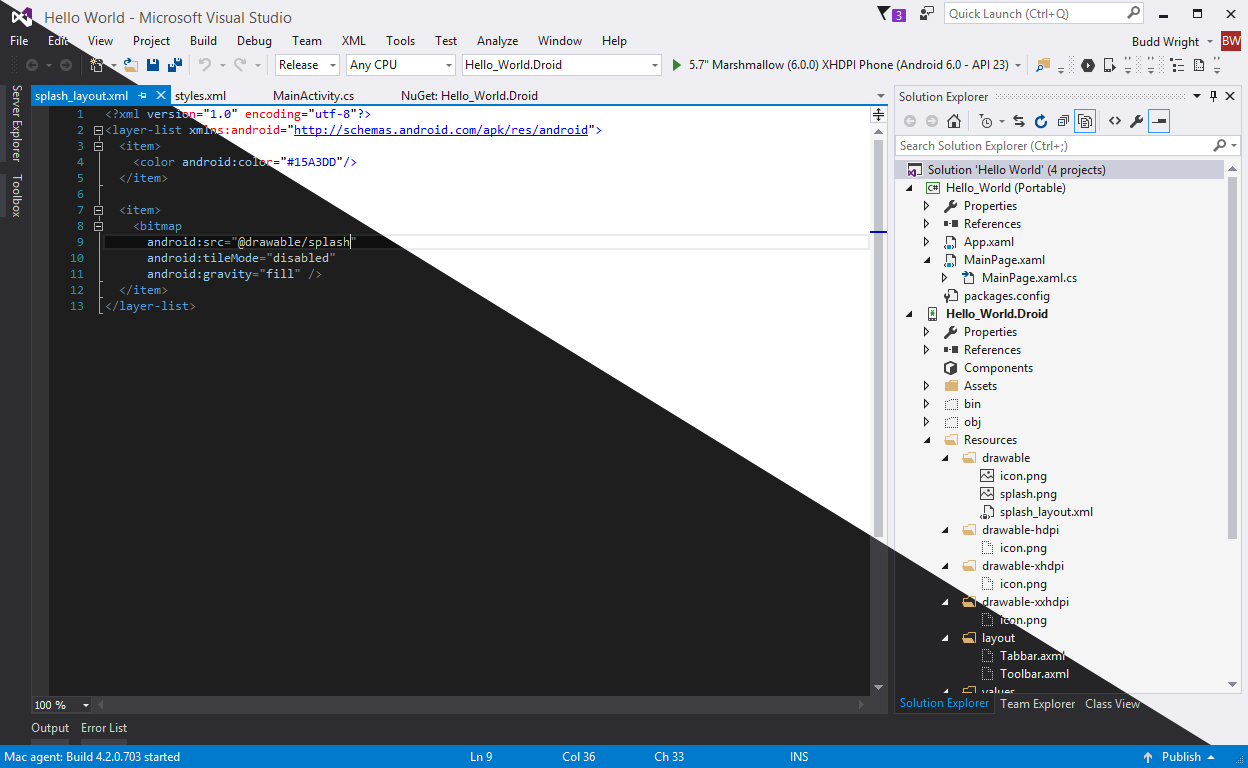Screen dimensions: 1248x768
Task: Open the Debug menu
Action: coord(254,41)
